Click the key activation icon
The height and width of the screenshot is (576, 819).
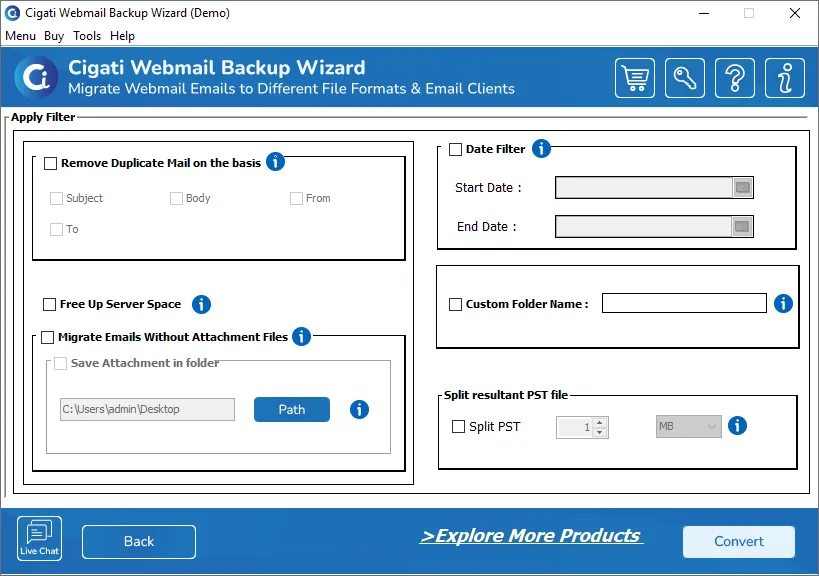pos(685,78)
